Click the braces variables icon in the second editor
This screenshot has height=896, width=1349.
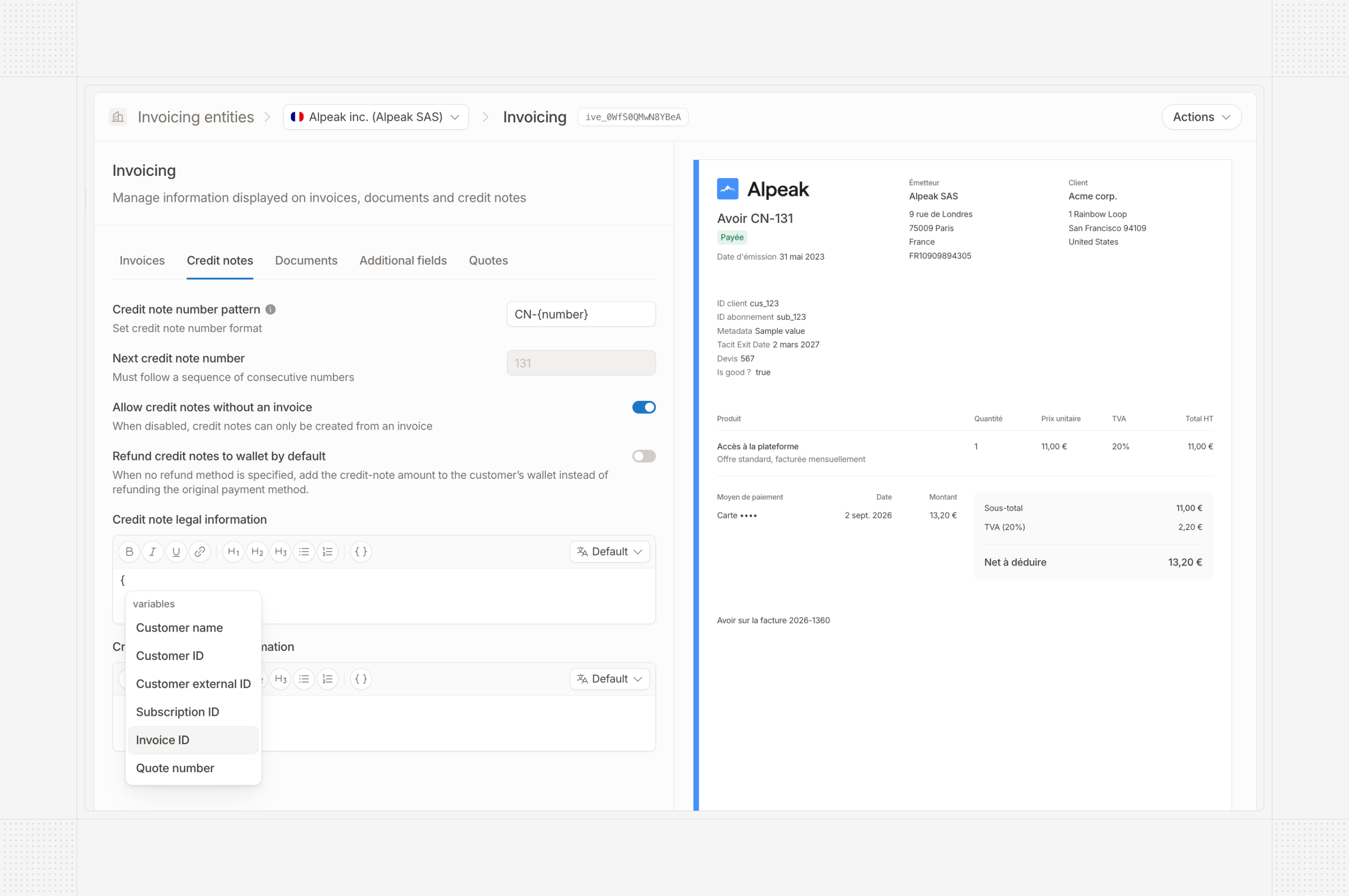click(x=361, y=679)
